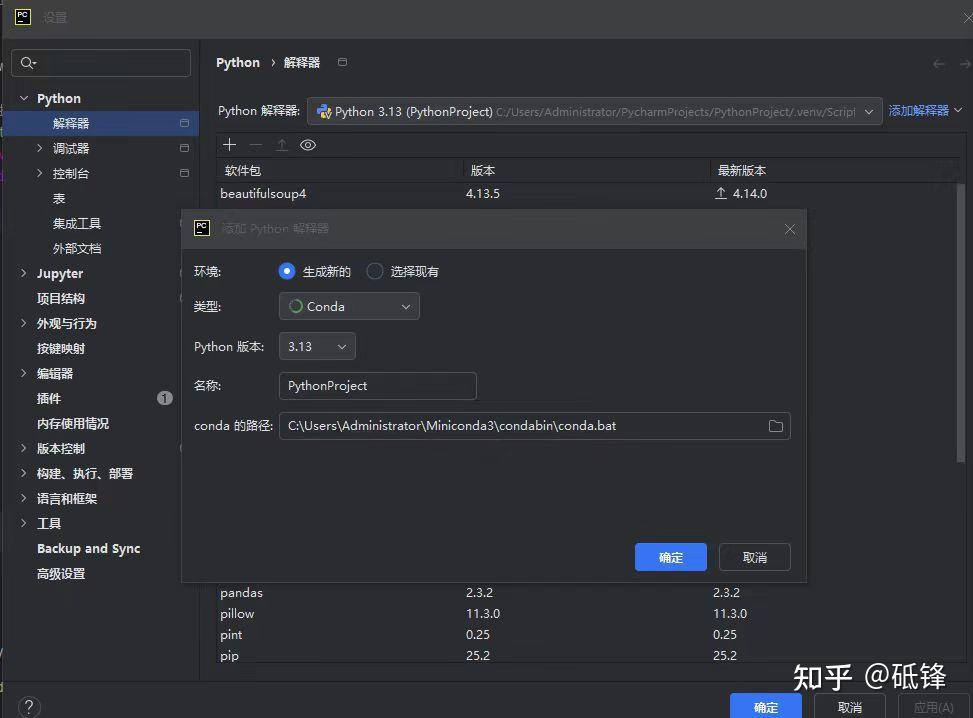Click the conda path input field
973x718 pixels.
pos(500,426)
